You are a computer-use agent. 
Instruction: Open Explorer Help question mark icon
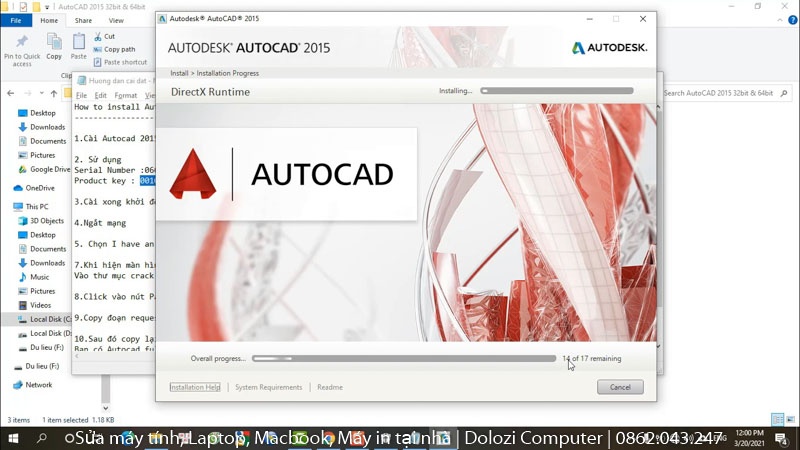[x=792, y=20]
